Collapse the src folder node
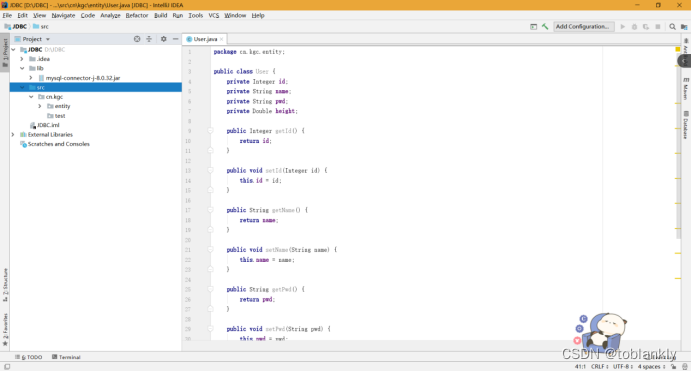692x371 pixels. (x=22, y=87)
